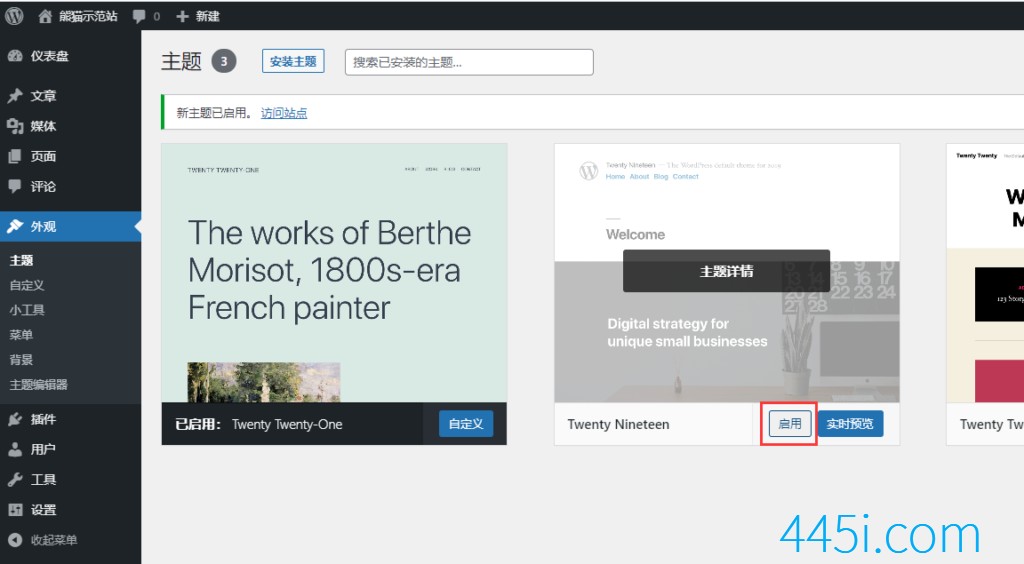Click 实时预览 for Twenty Nineteen

pos(850,424)
